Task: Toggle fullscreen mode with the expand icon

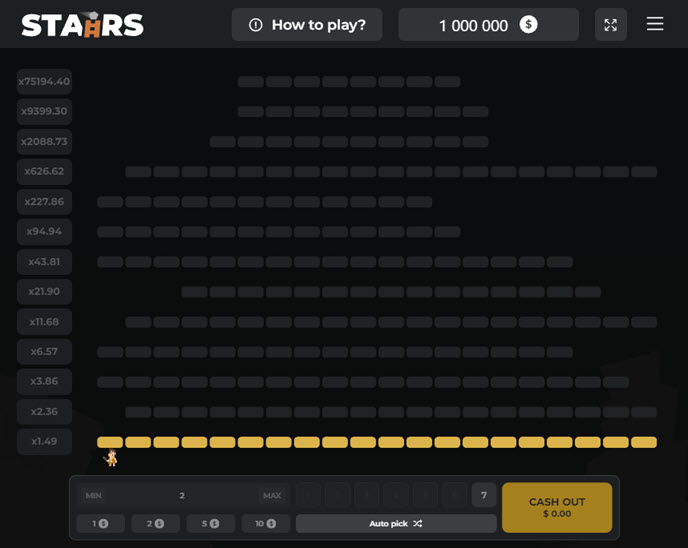Action: 610,25
